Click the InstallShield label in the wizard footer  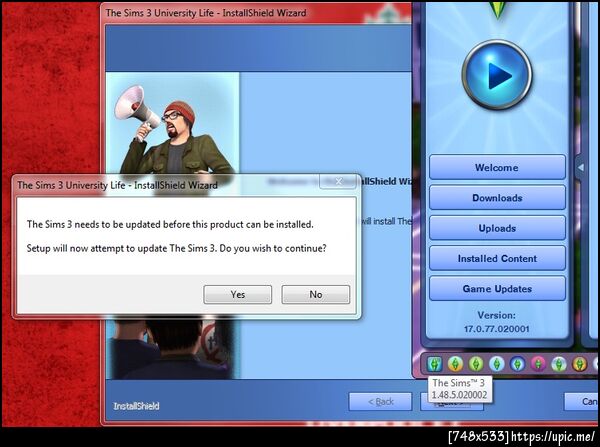[x=136, y=406]
